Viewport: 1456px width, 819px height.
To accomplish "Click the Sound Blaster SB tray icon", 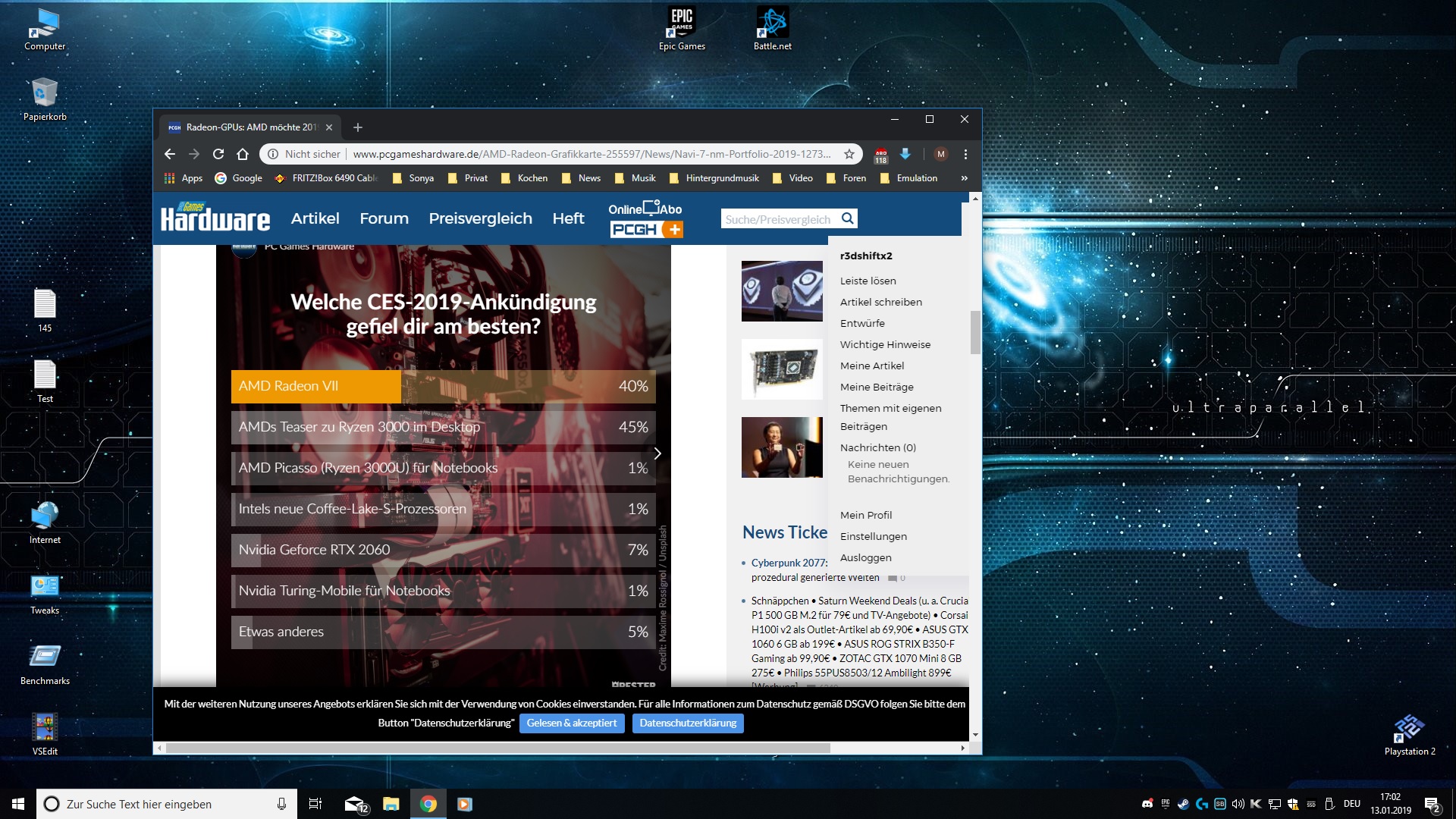I will tap(1220, 804).
